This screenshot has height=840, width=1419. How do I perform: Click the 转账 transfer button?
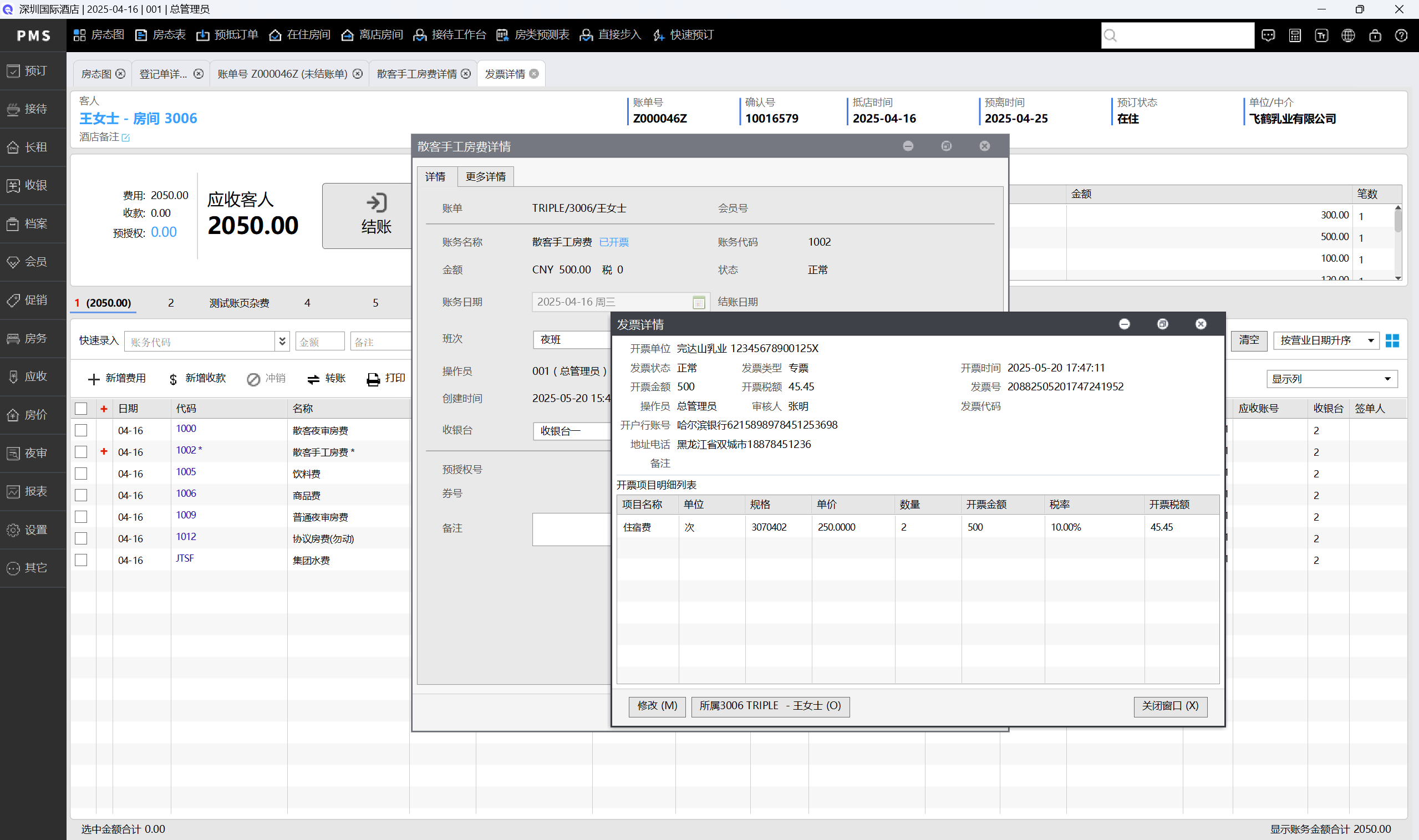(x=327, y=378)
